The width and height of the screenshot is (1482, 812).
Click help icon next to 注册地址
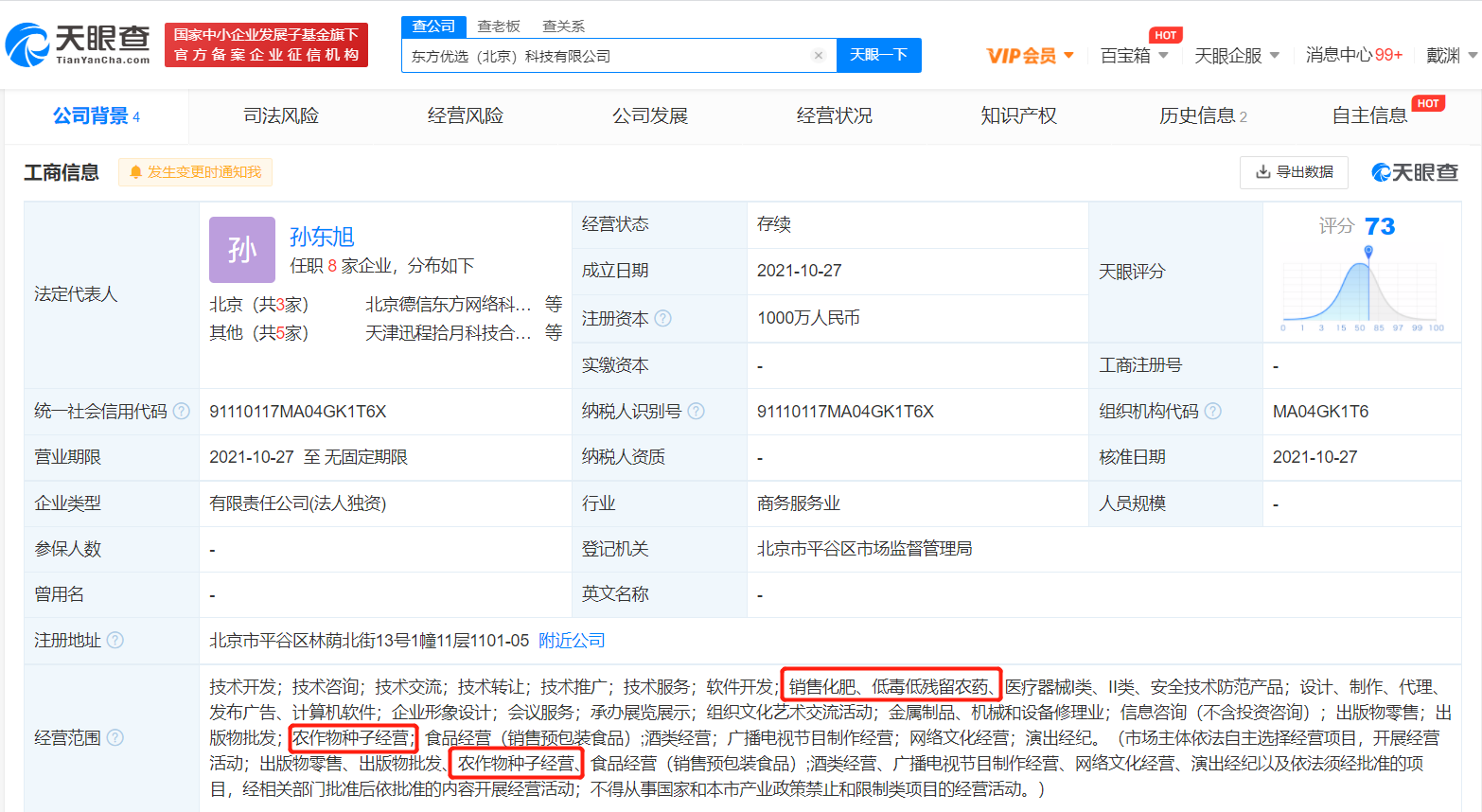115,641
